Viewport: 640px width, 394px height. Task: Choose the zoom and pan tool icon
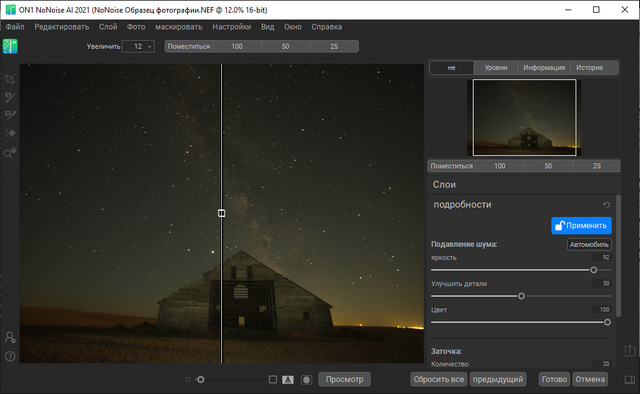click(x=10, y=152)
